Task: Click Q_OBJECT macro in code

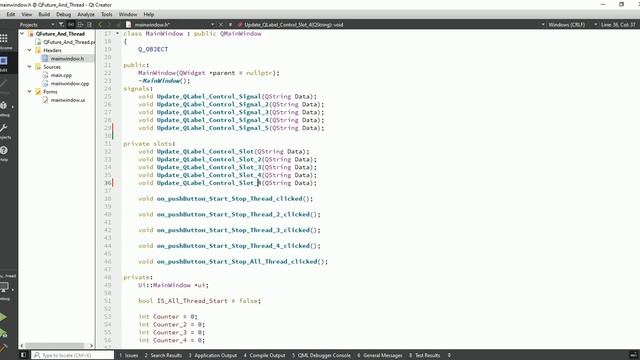Action: 153,49
